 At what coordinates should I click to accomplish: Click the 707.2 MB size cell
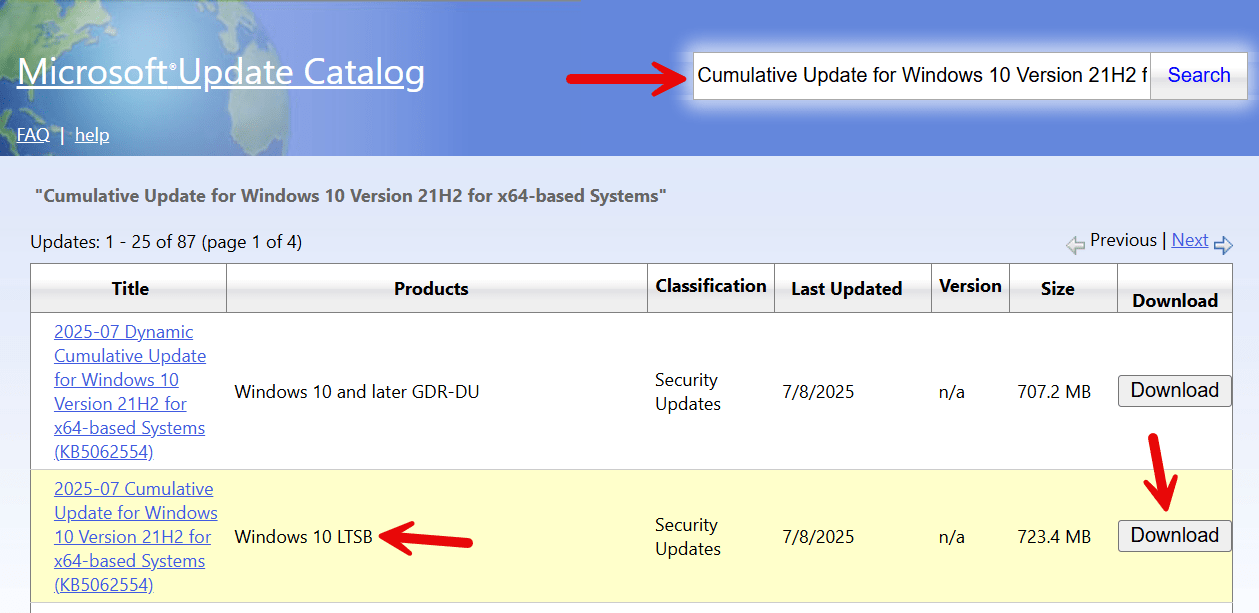click(1054, 392)
